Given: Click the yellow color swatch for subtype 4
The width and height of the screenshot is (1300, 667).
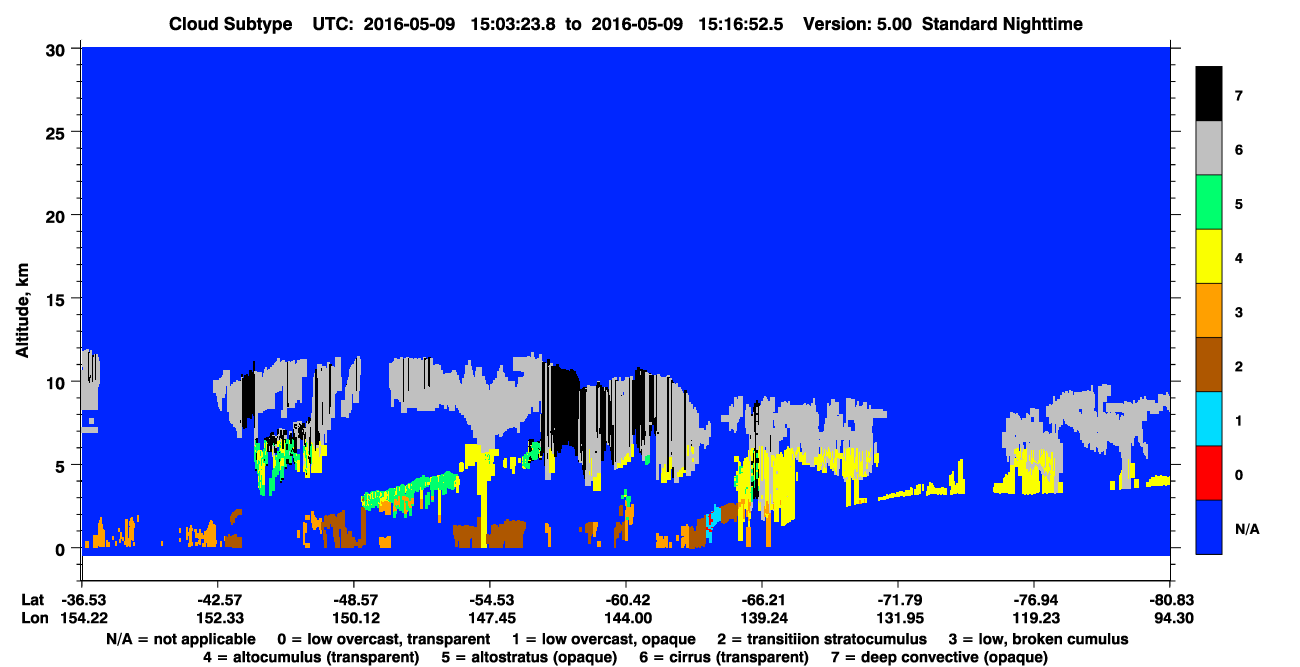Looking at the screenshot, I should pos(1209,257).
